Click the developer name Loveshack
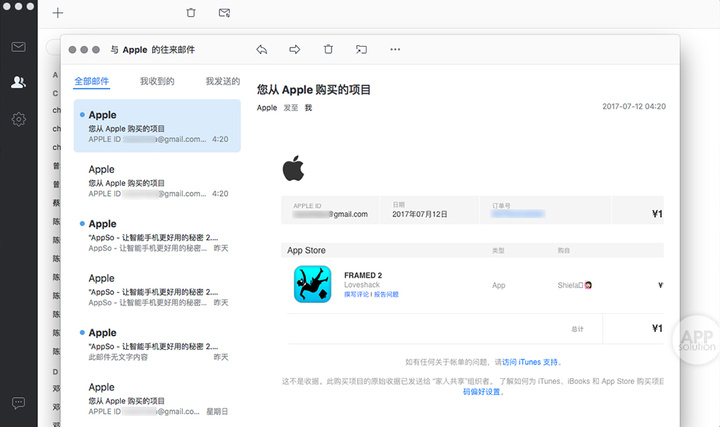Screen dimensions: 720x427 (362, 285)
